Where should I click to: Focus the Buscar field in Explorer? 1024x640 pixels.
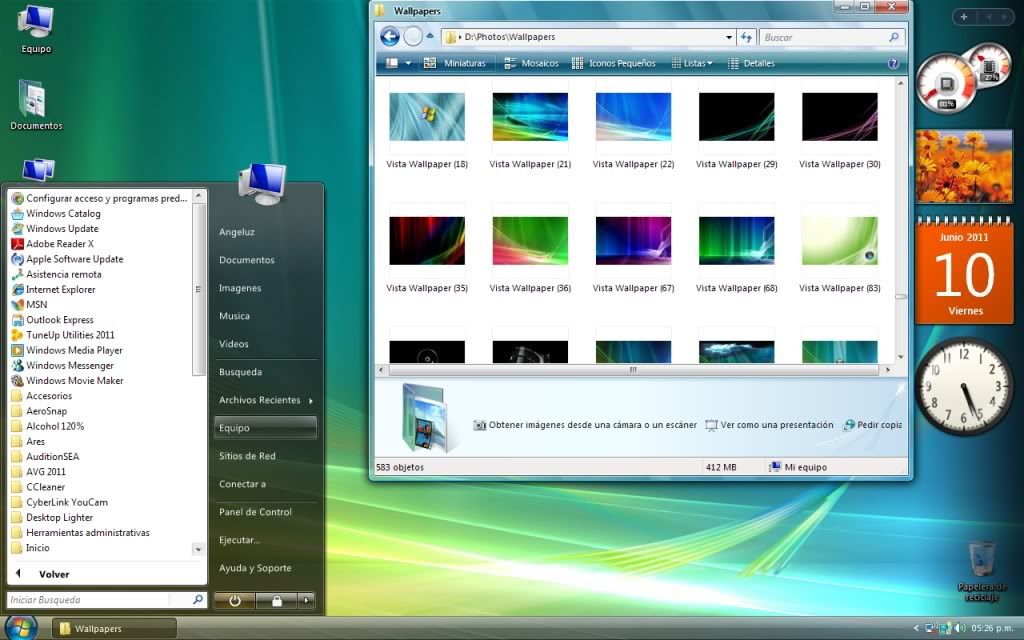click(832, 37)
